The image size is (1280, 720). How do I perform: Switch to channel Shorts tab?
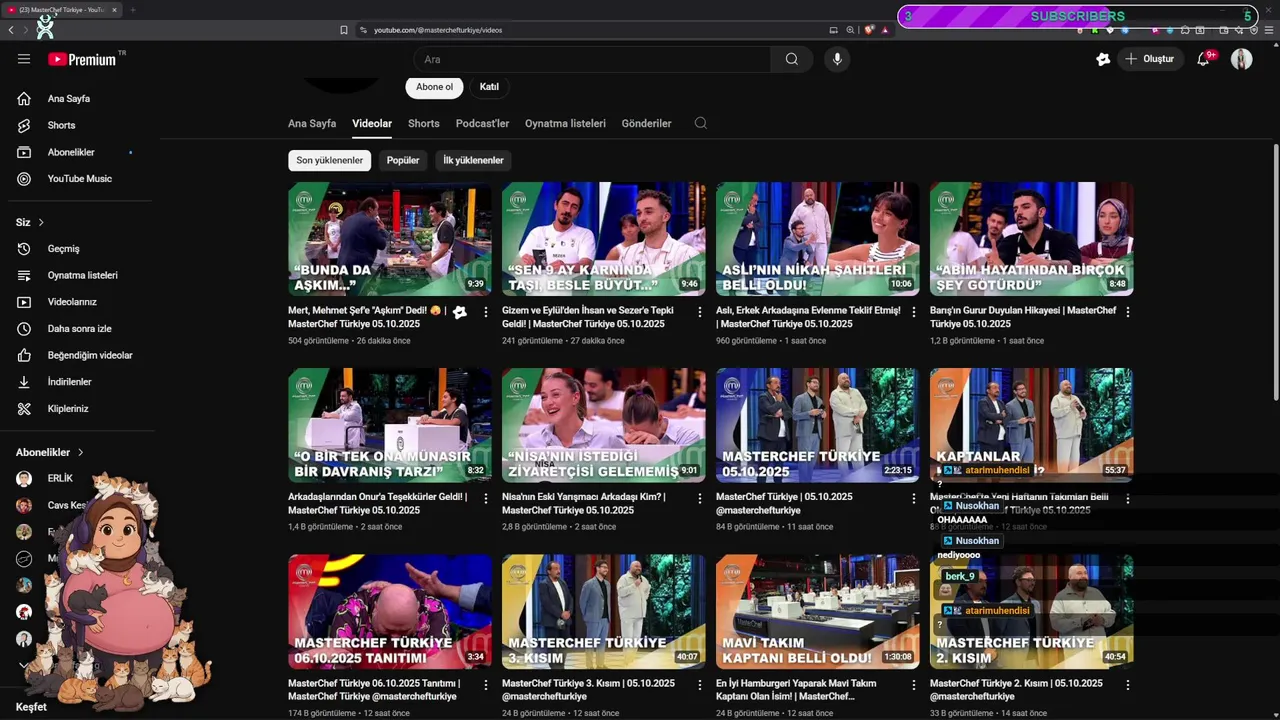click(423, 123)
